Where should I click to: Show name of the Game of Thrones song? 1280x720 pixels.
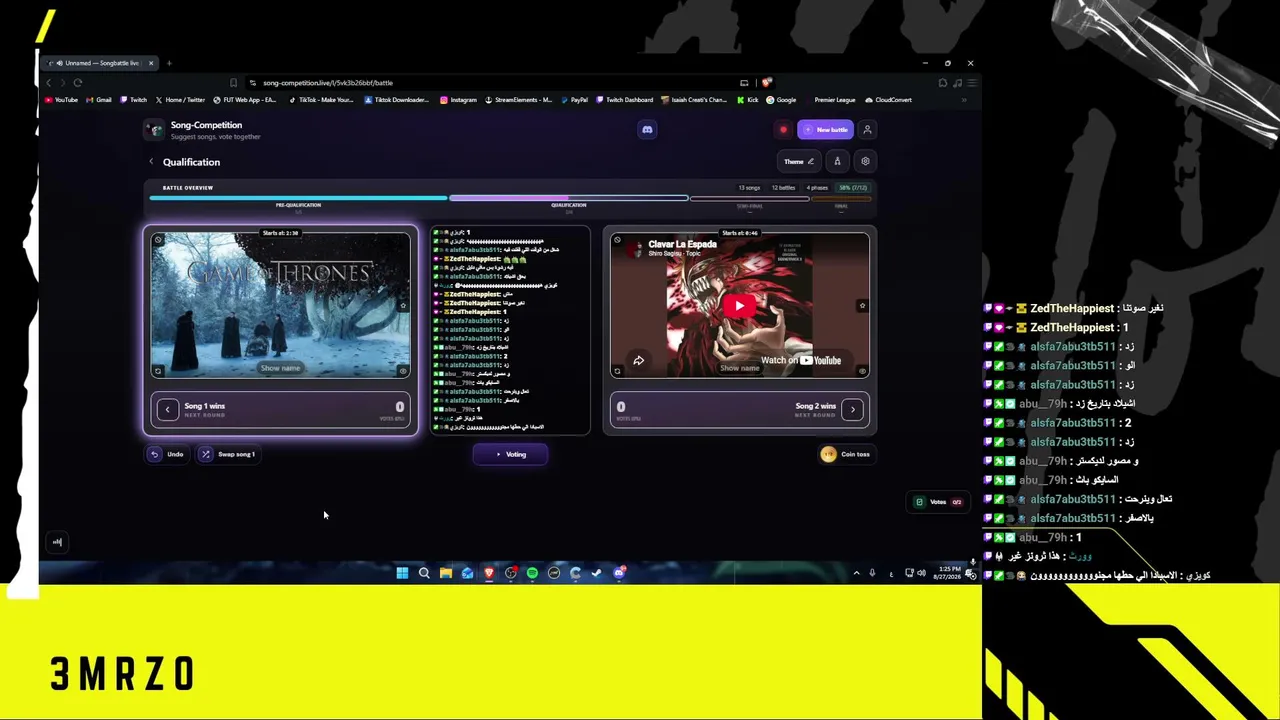tap(280, 368)
